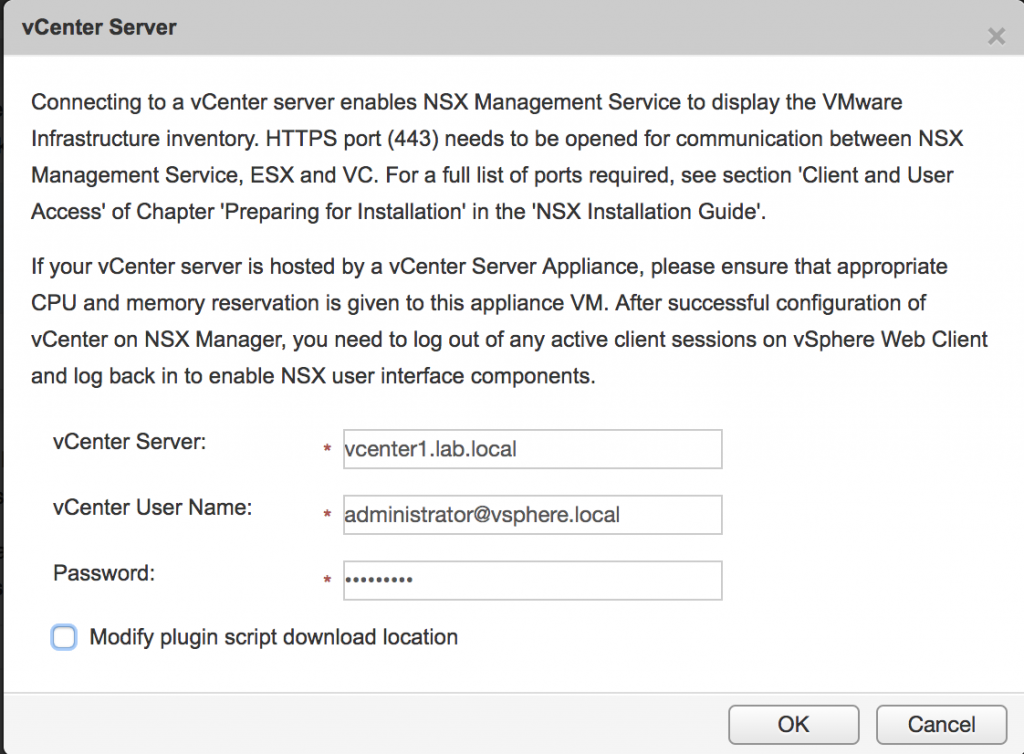The width and height of the screenshot is (1024, 754).
Task: Dismiss dialog with Cancel button
Action: click(x=941, y=725)
